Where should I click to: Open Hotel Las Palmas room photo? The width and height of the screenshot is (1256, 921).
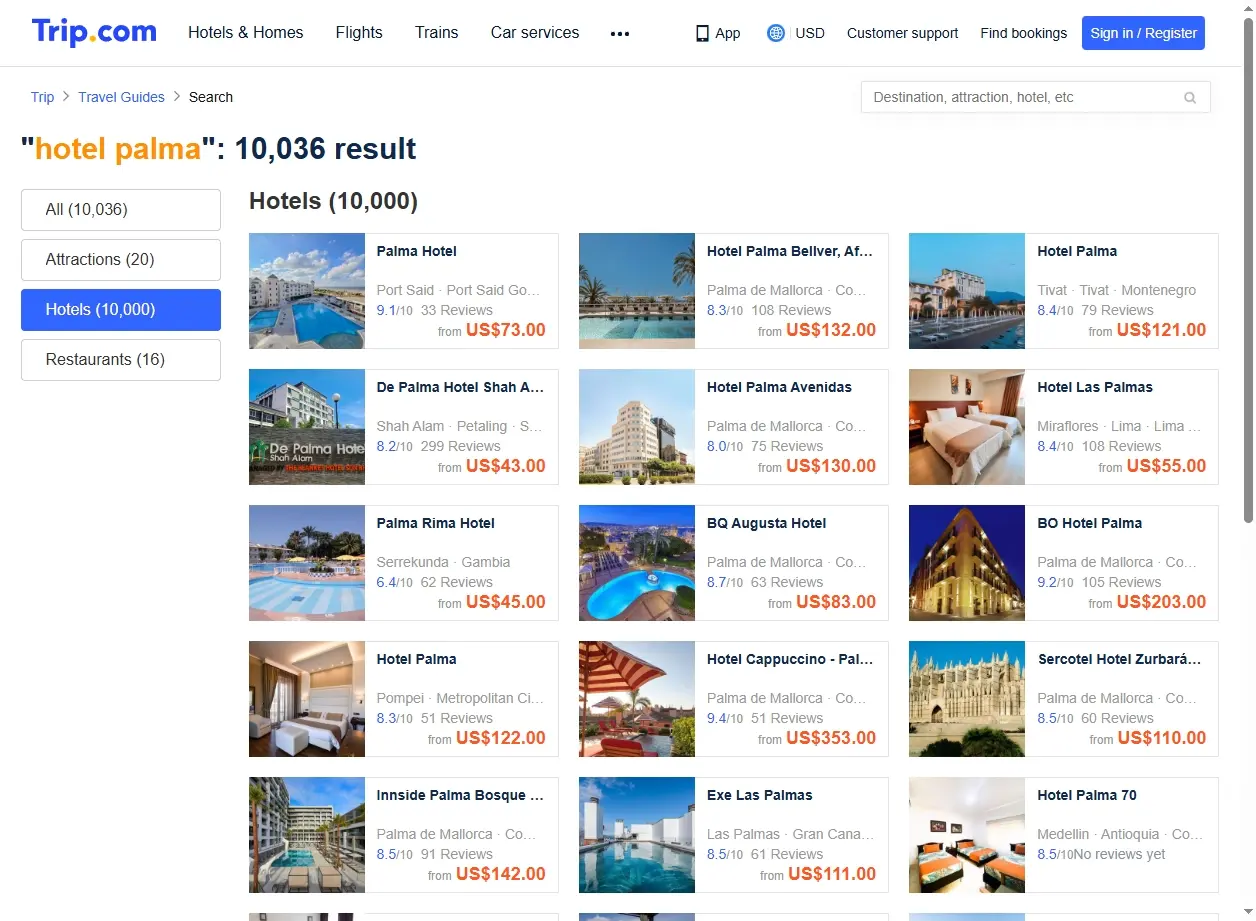pyautogui.click(x=967, y=427)
